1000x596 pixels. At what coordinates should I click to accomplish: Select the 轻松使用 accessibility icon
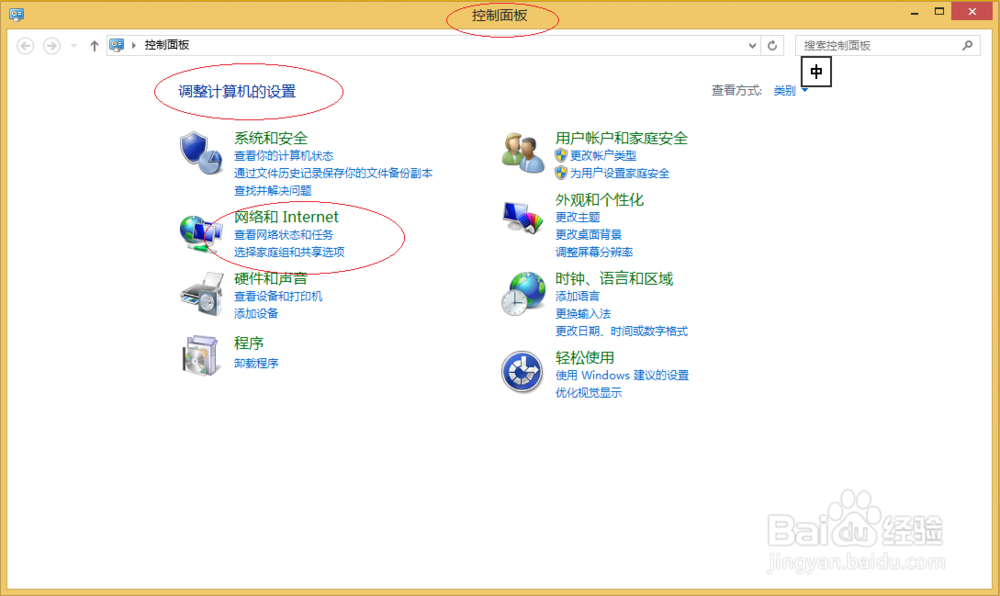coord(522,371)
